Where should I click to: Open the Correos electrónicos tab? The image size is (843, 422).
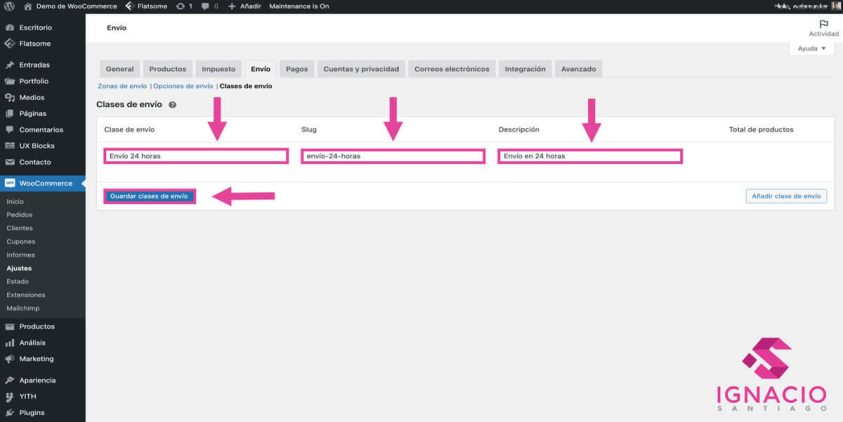coord(452,69)
